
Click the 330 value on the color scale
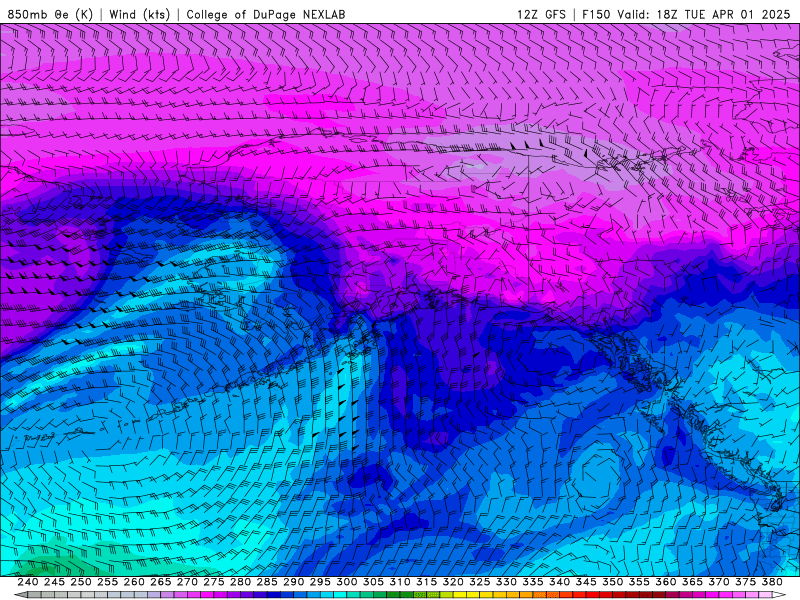[506, 582]
